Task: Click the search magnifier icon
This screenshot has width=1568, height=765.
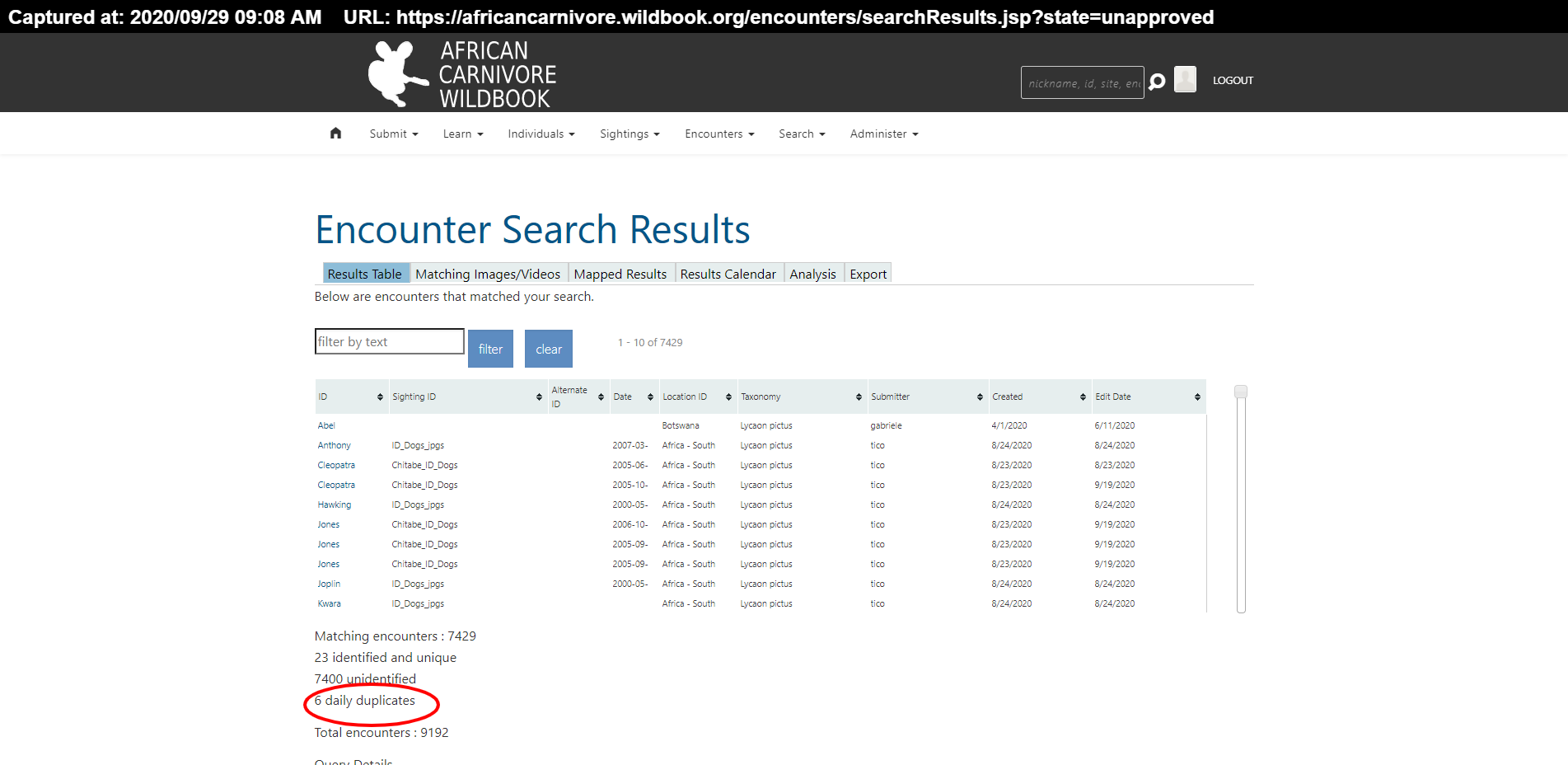Action: [x=1157, y=81]
